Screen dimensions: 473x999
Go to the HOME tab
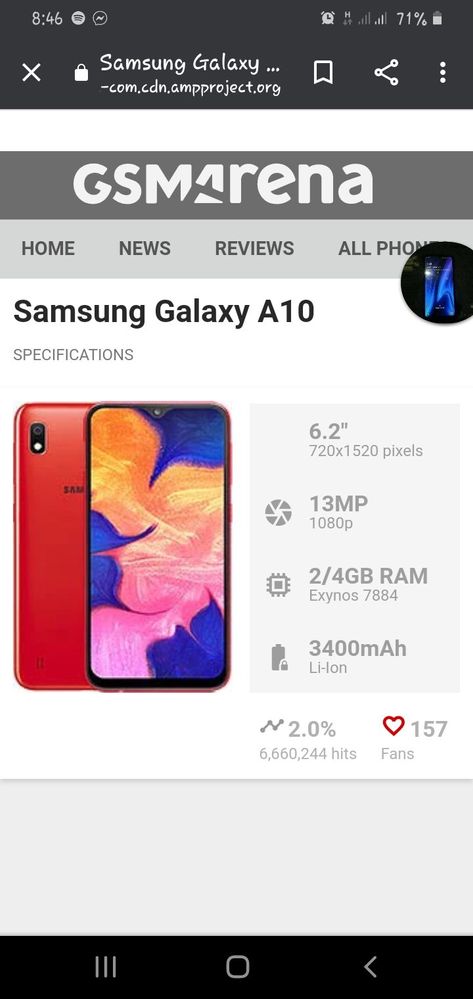(48, 248)
